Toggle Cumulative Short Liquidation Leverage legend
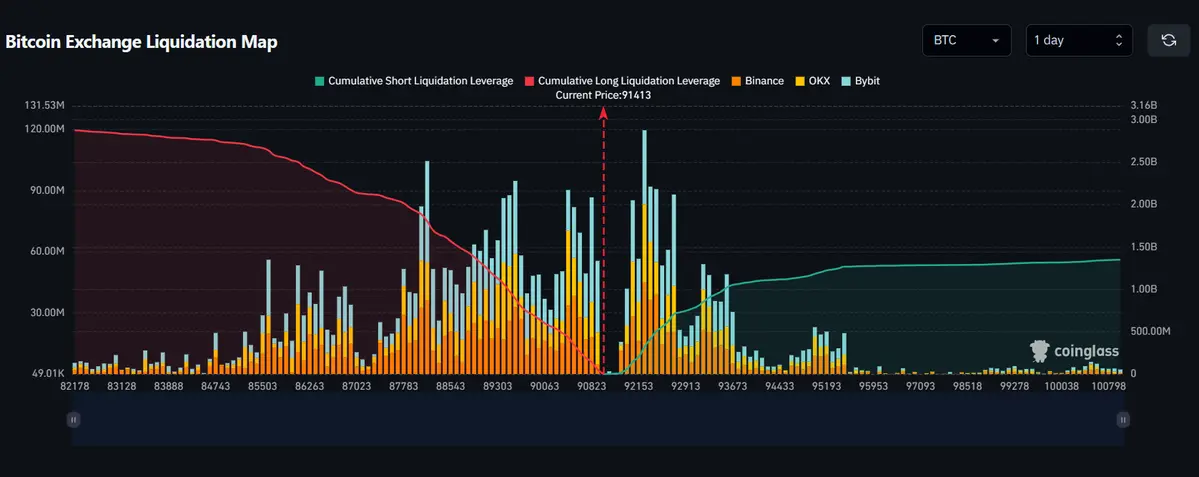This screenshot has width=1199, height=477. click(x=414, y=80)
